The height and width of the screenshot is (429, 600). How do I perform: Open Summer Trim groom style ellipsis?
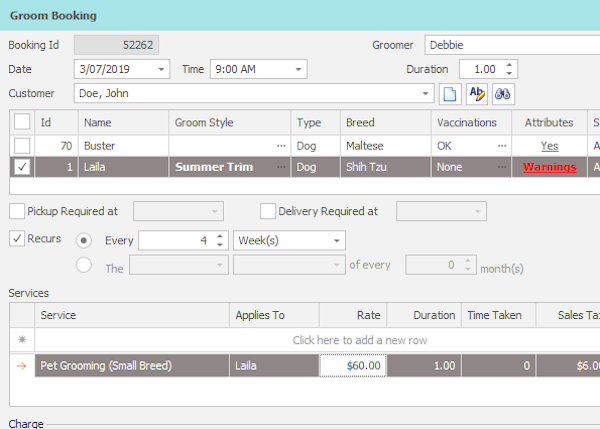281,168
